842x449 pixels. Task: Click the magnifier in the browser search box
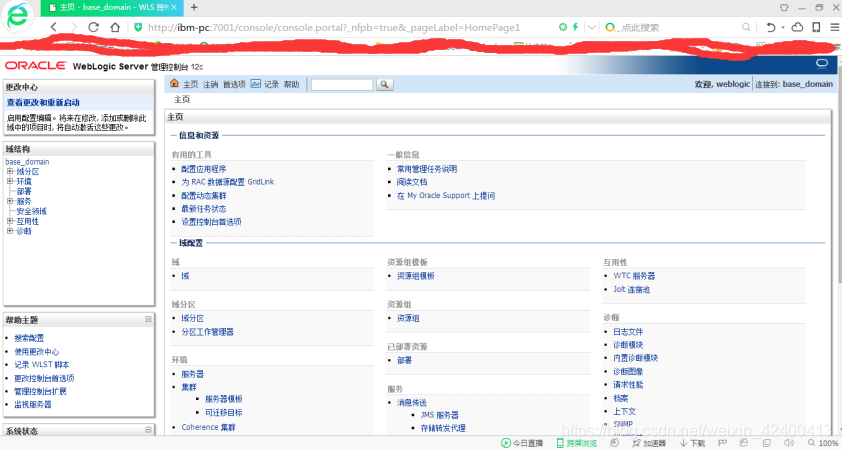(746, 27)
